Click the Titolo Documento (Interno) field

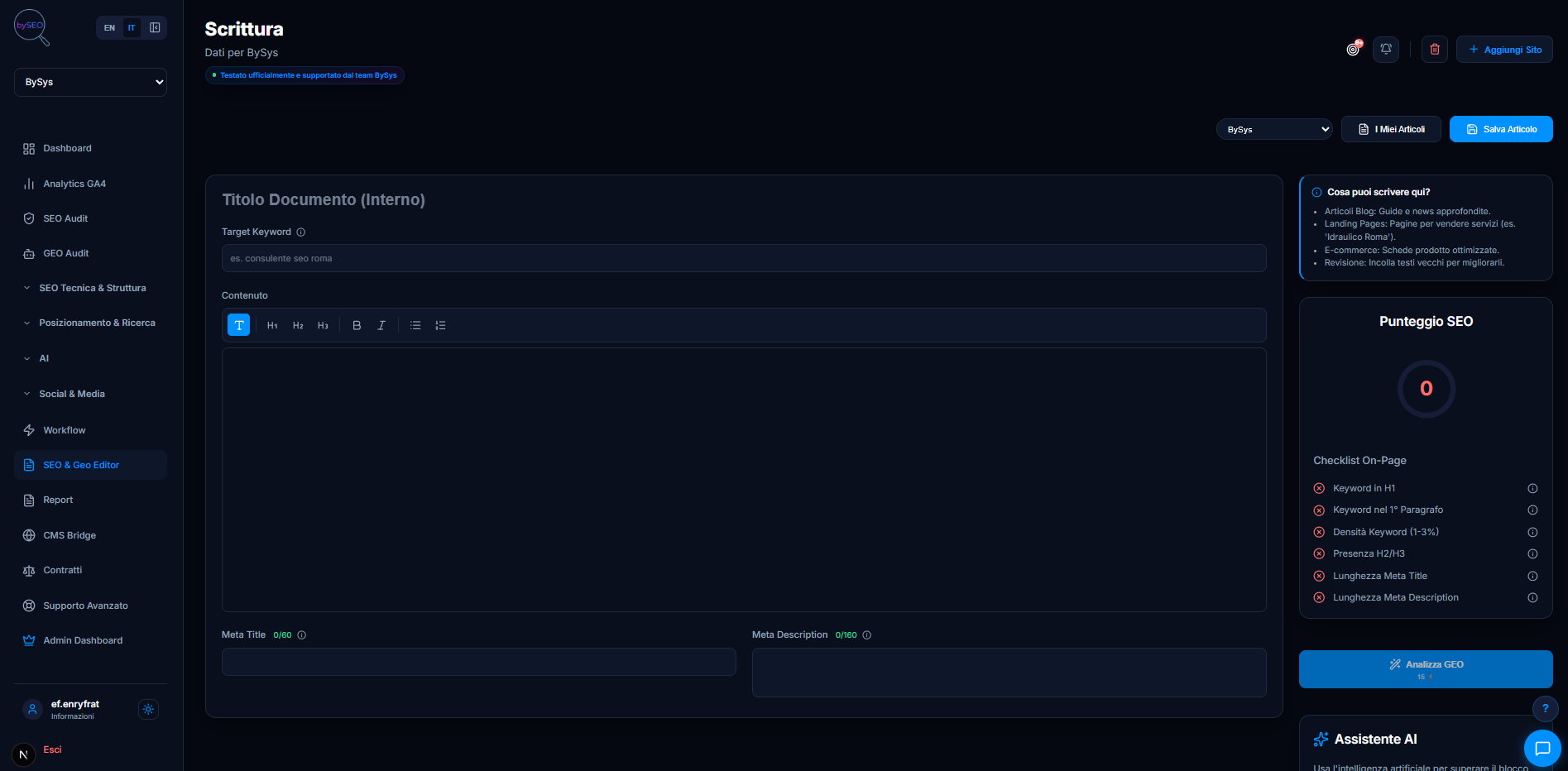(x=744, y=200)
